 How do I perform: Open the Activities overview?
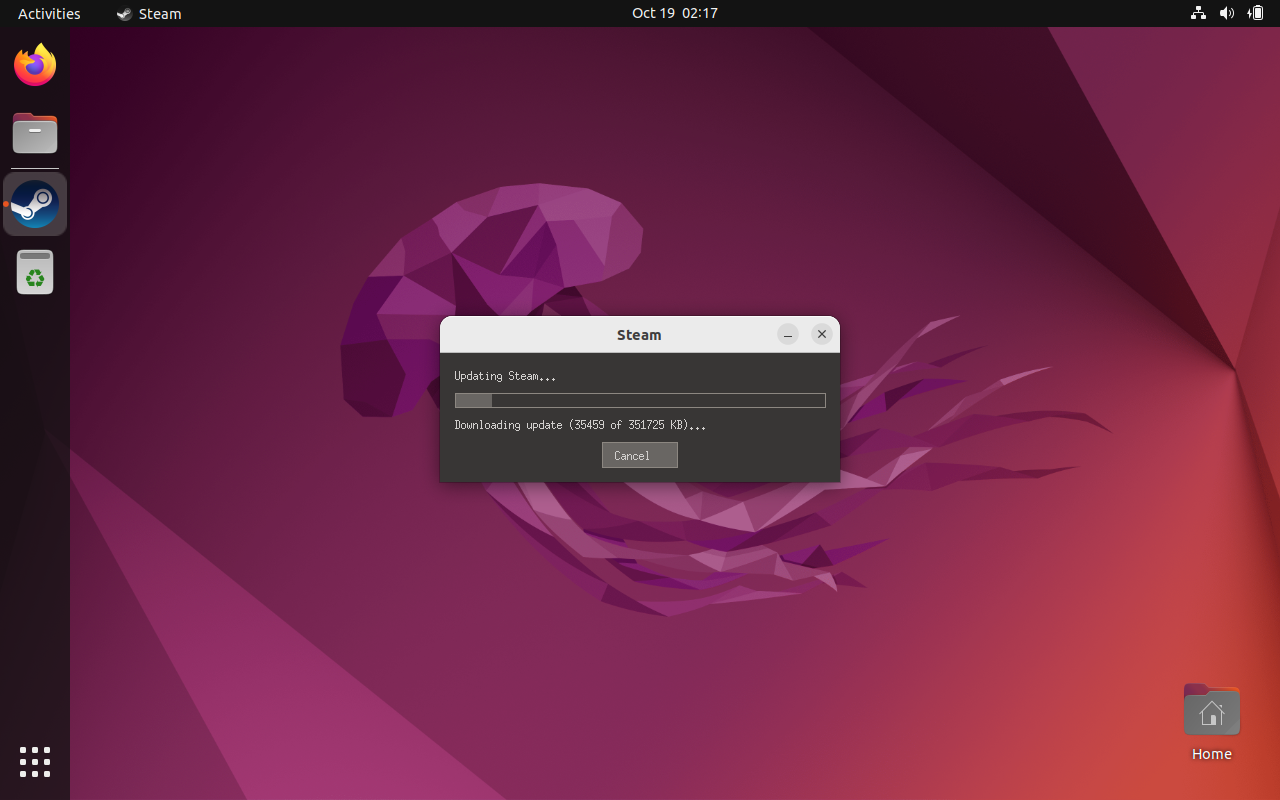tap(49, 13)
